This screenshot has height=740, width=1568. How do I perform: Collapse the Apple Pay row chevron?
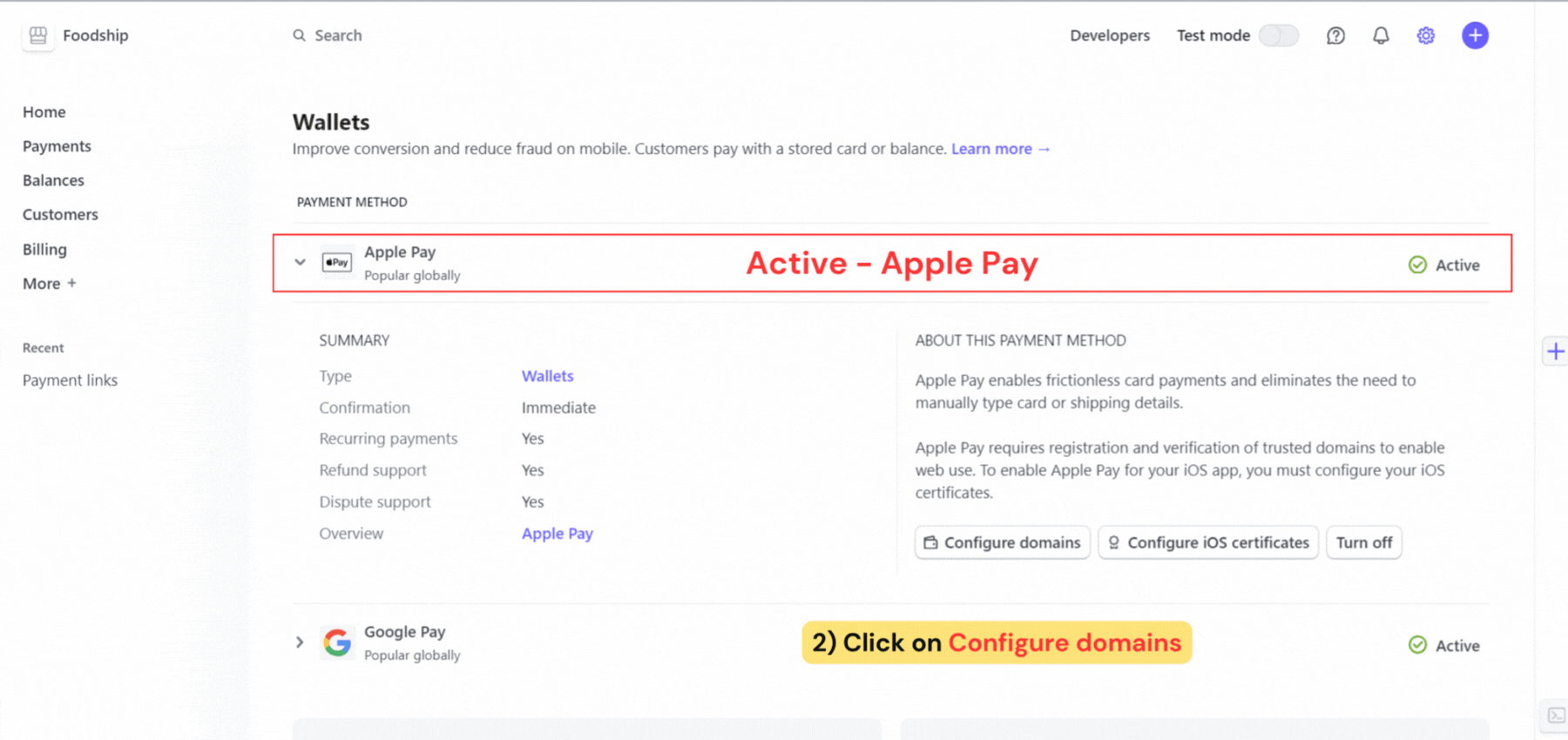[300, 262]
